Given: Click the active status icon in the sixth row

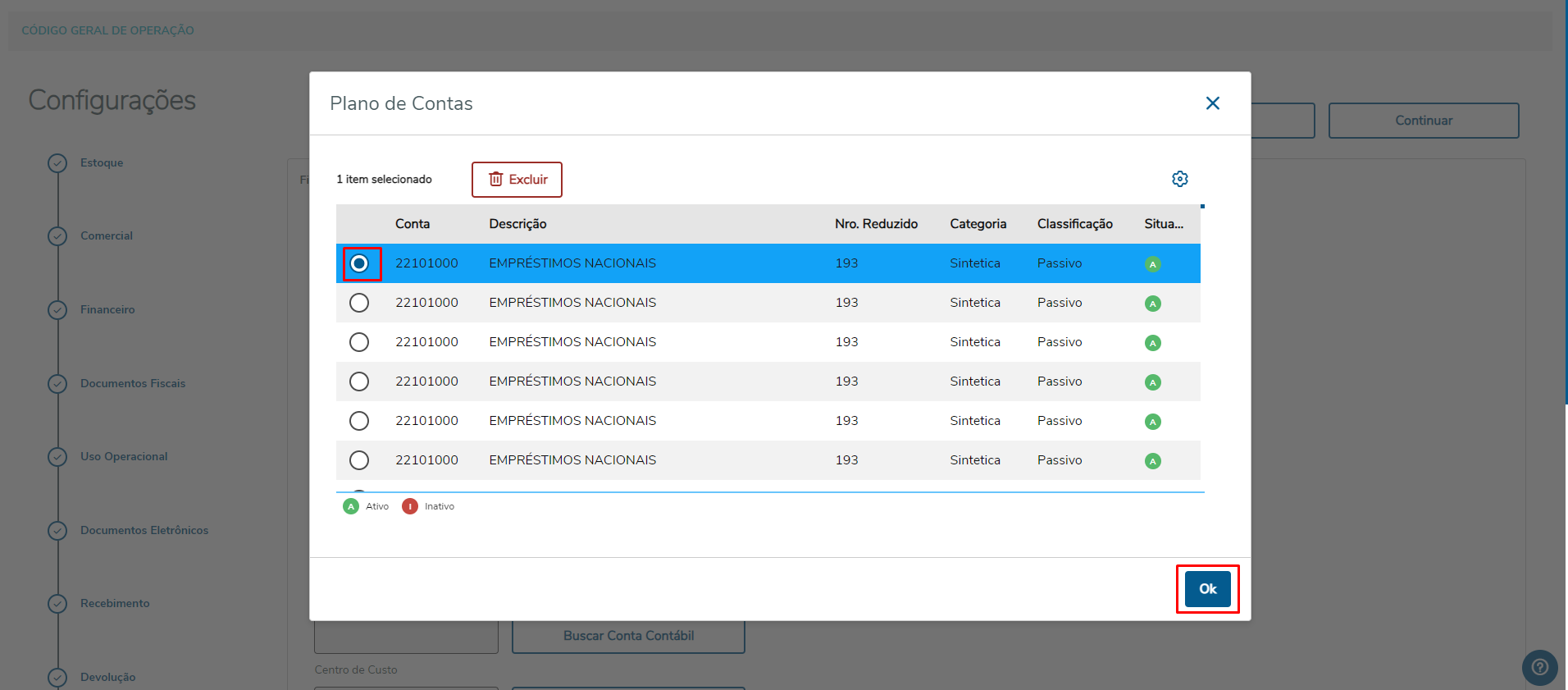Looking at the screenshot, I should pyautogui.click(x=1153, y=461).
